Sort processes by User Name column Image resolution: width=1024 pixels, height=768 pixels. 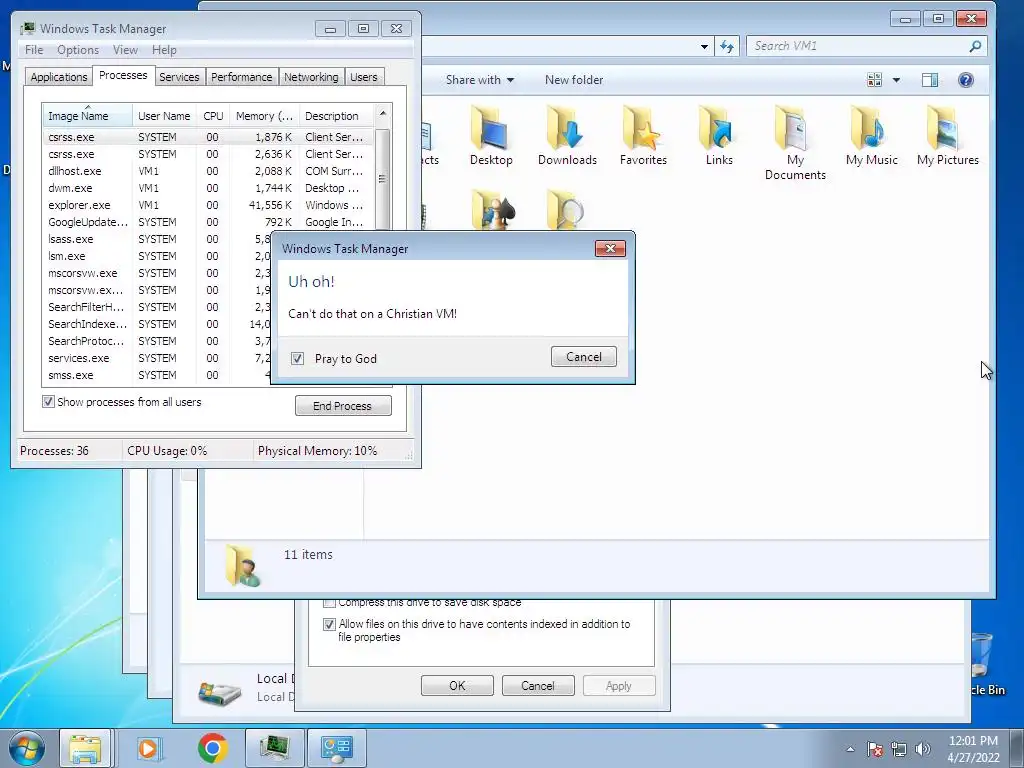click(164, 116)
